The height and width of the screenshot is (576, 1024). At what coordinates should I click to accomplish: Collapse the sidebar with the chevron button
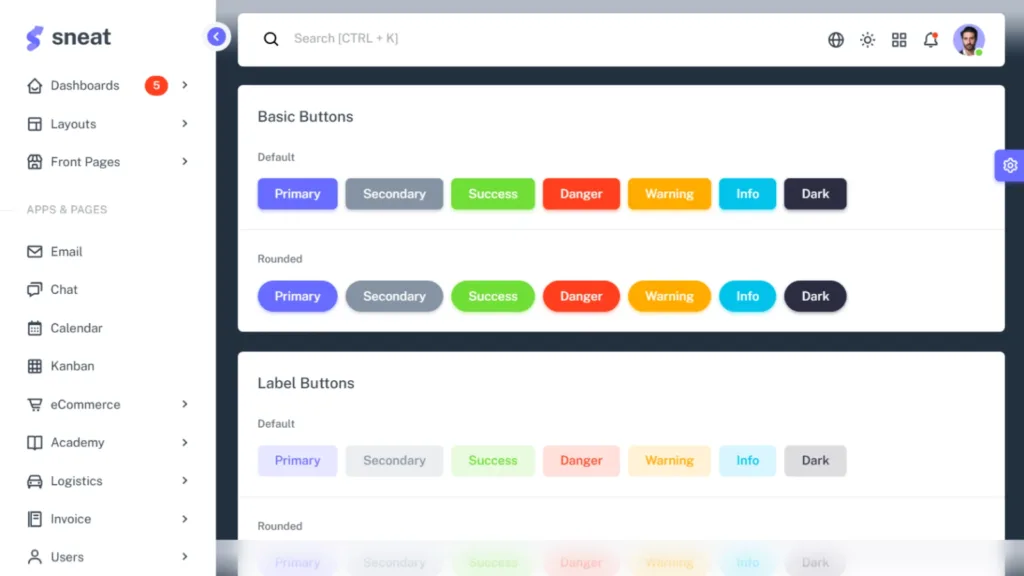[x=216, y=36]
